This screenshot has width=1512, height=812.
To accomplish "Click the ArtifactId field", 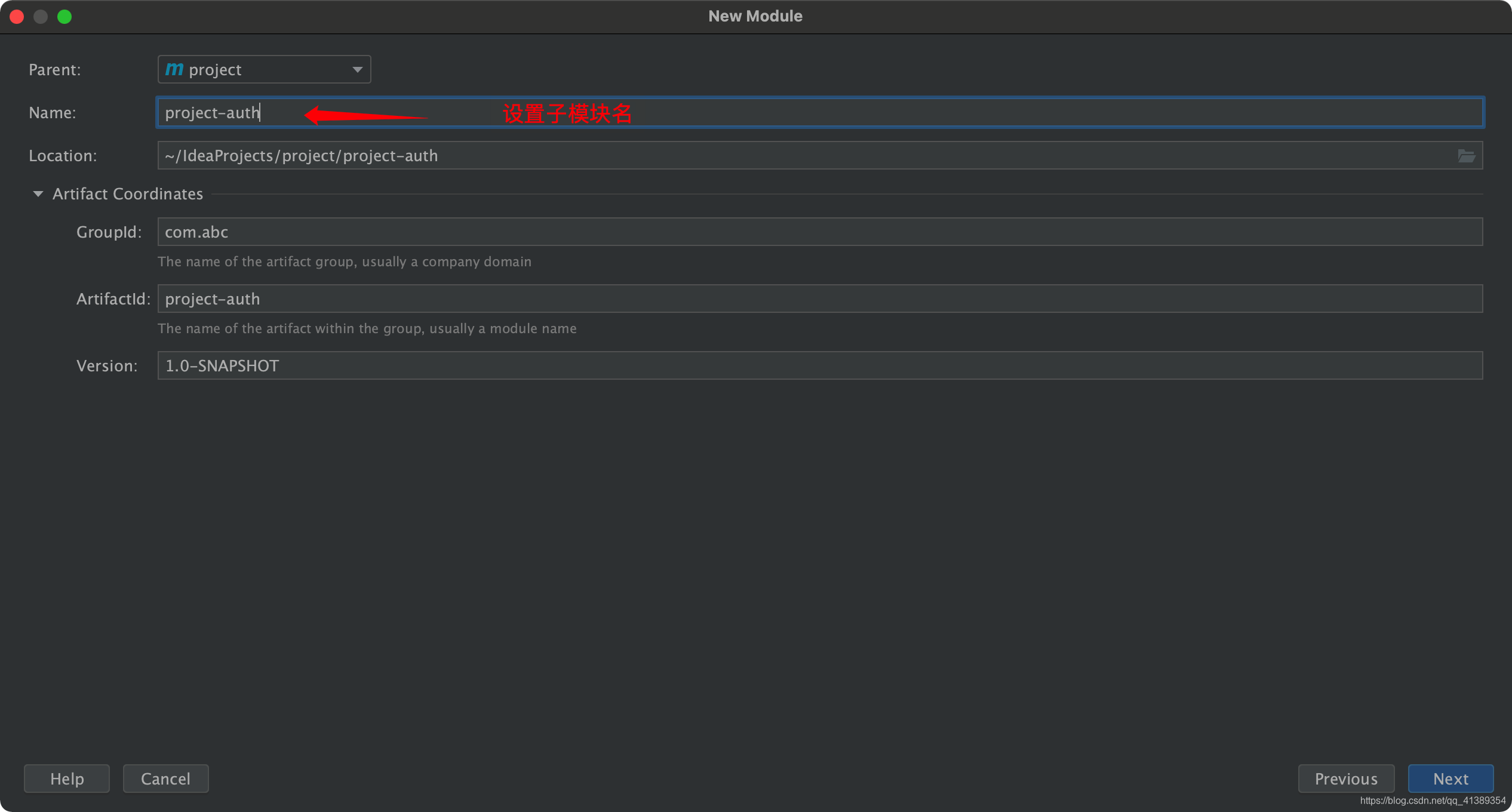I will 820,299.
